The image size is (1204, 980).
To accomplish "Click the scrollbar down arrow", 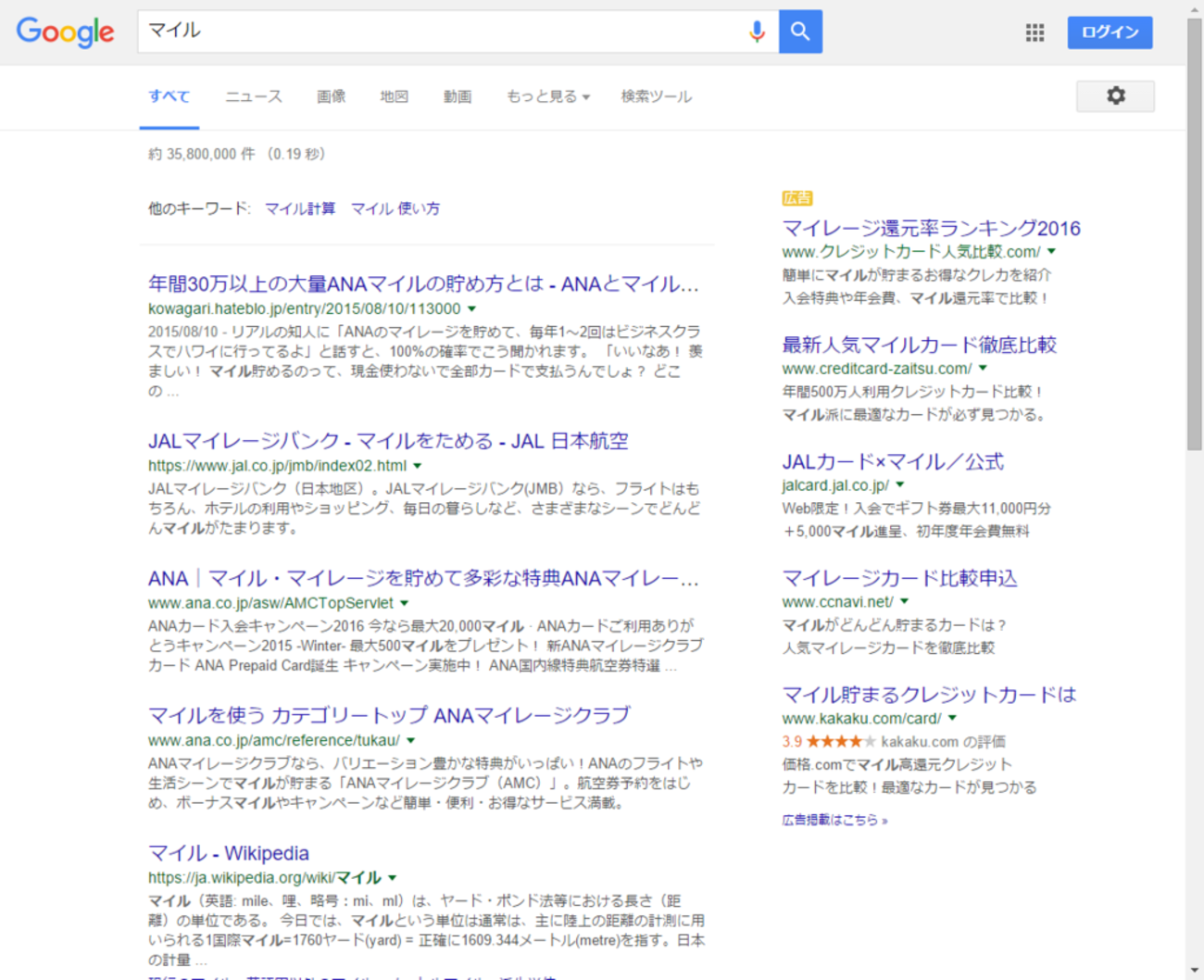I will click(1195, 971).
